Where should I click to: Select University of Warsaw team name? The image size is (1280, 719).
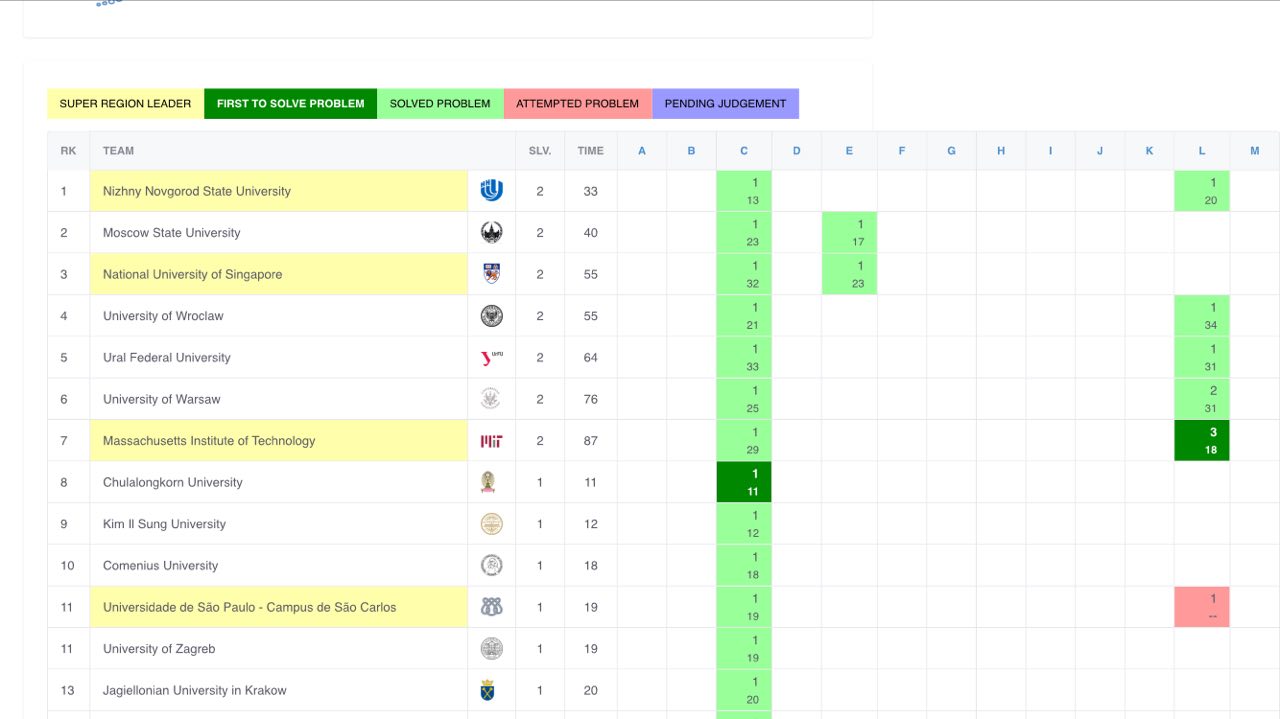(x=162, y=399)
